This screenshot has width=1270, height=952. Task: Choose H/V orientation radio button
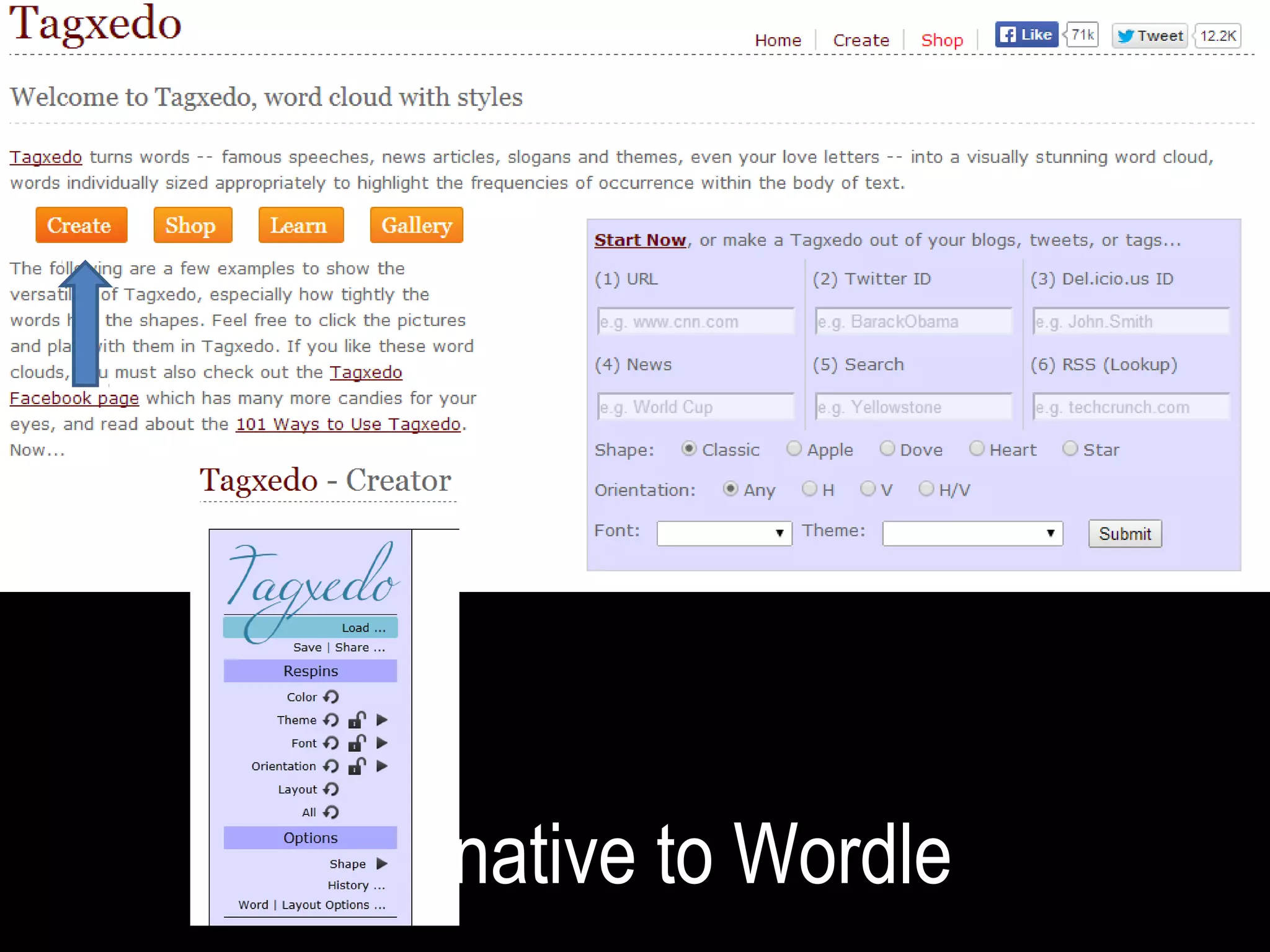click(926, 488)
